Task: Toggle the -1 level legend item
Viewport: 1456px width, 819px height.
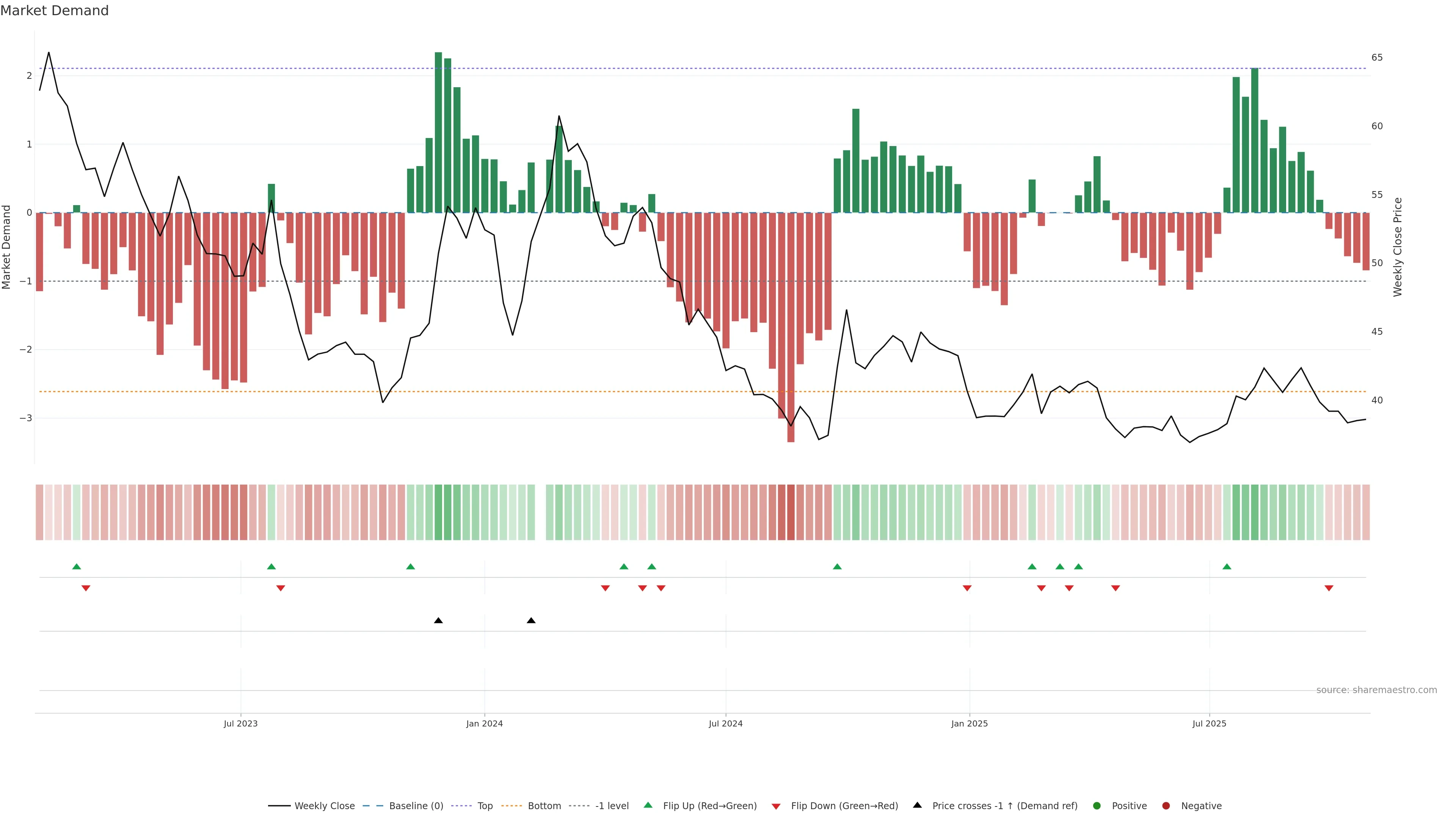Action: coord(612,806)
